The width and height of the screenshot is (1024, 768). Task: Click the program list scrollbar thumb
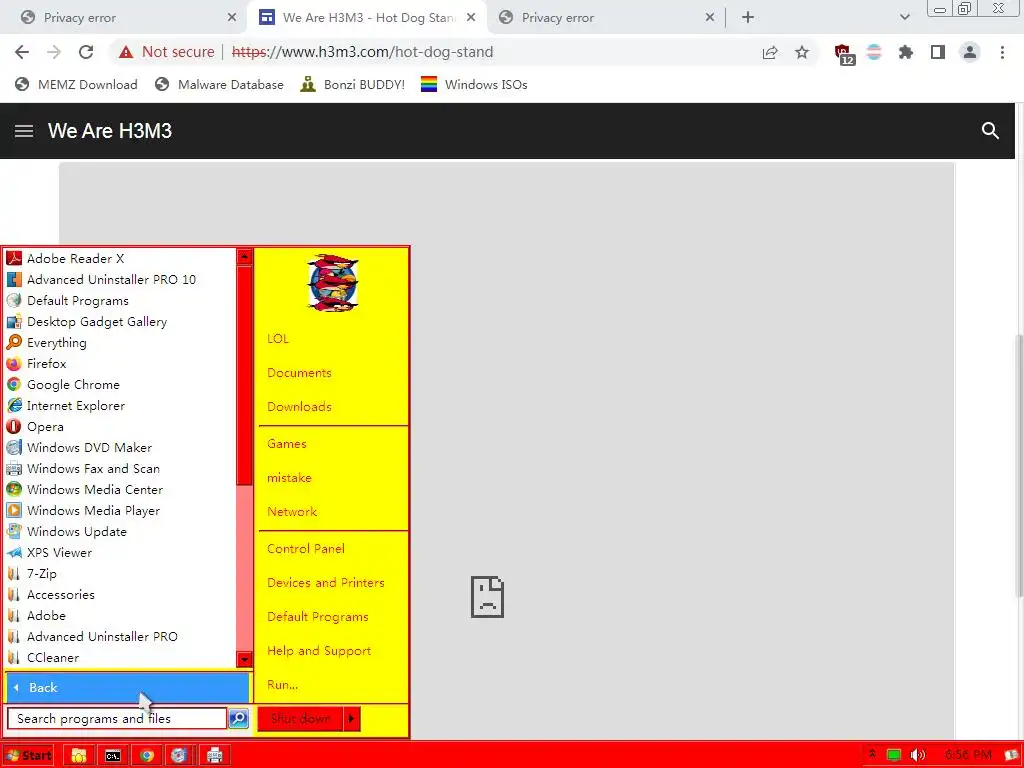244,374
